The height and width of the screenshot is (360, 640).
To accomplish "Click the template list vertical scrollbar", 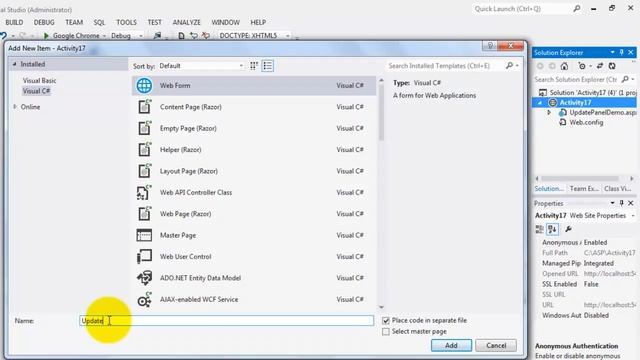I will click(x=381, y=113).
